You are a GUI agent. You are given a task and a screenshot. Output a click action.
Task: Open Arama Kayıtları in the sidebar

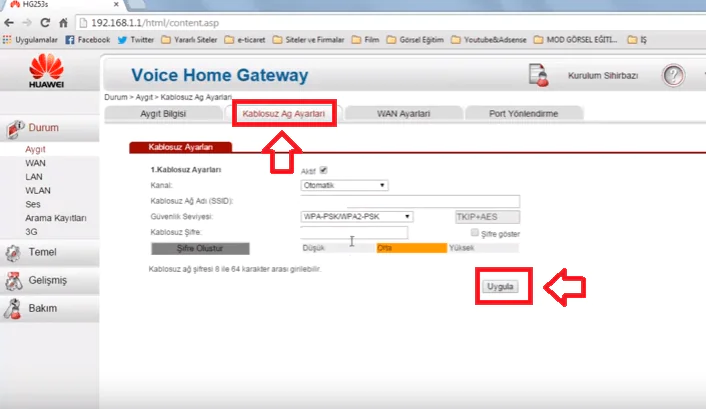coord(56,218)
